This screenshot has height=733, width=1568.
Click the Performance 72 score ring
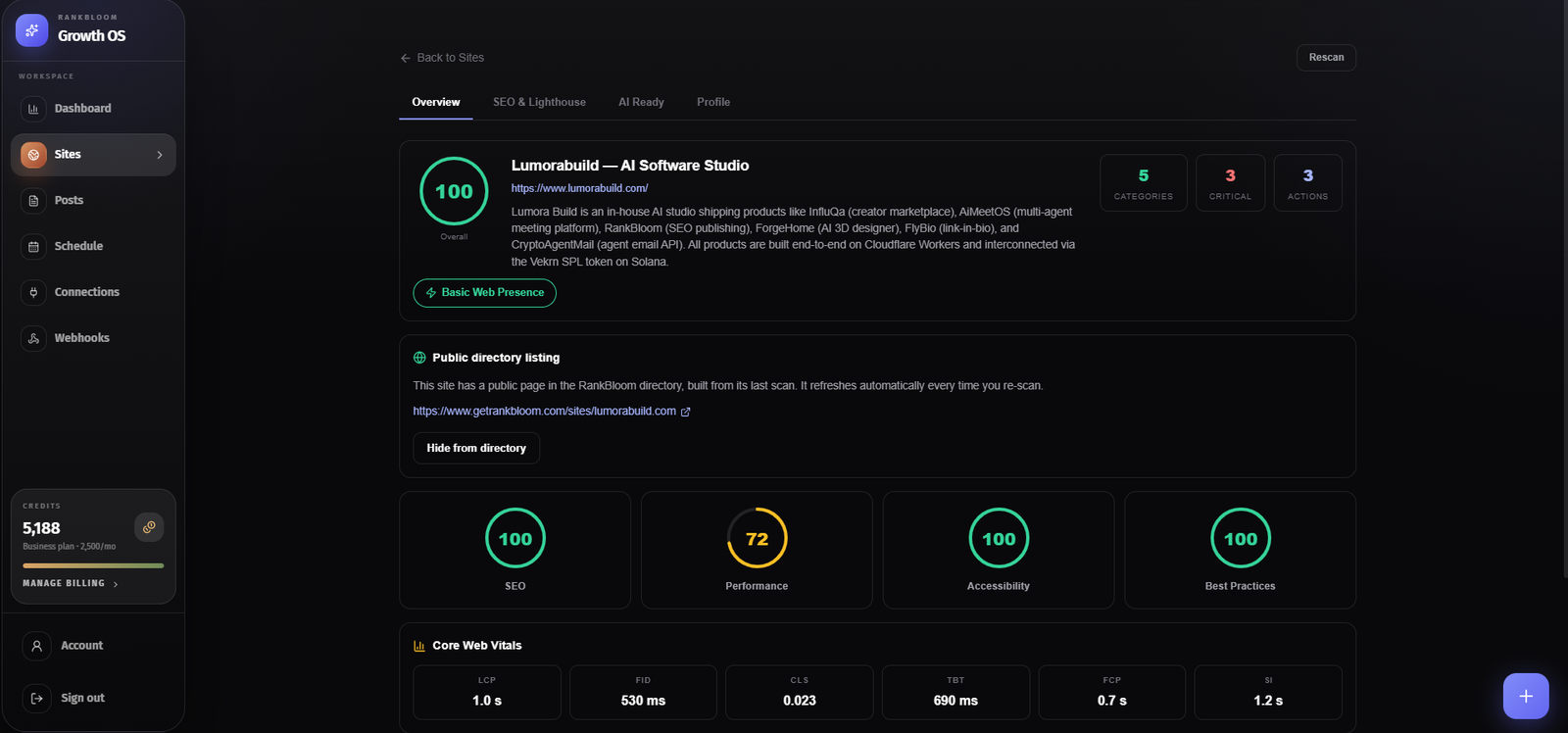[757, 538]
